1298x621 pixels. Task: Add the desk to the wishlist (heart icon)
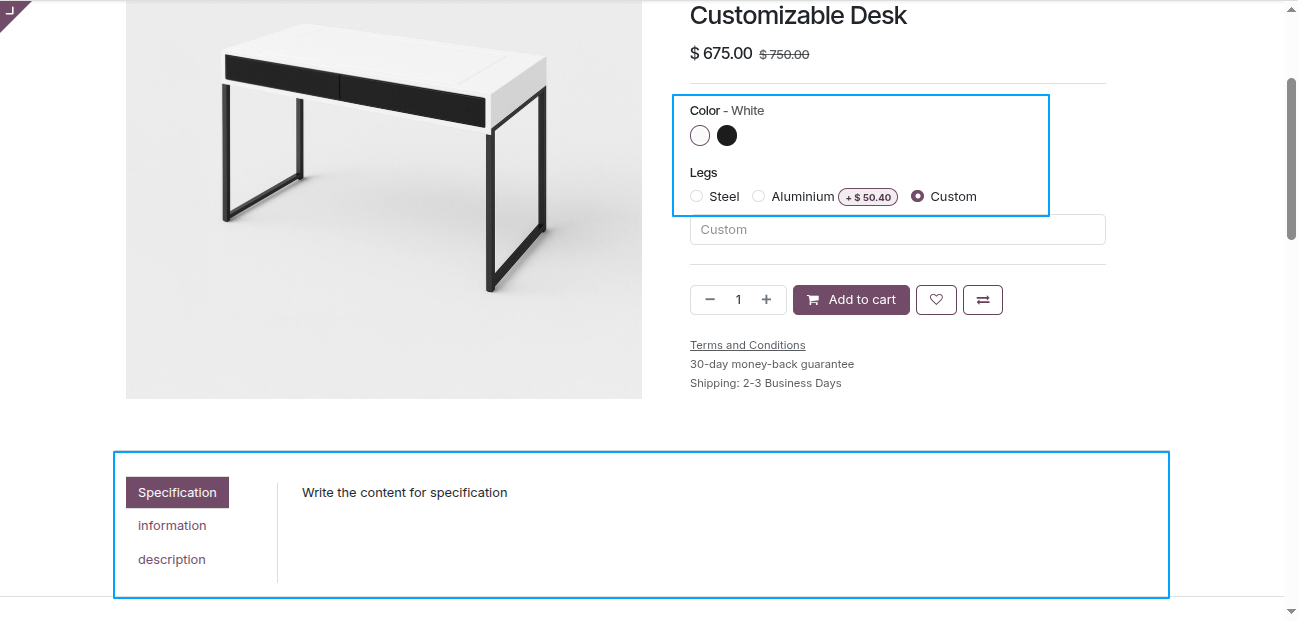(x=936, y=300)
